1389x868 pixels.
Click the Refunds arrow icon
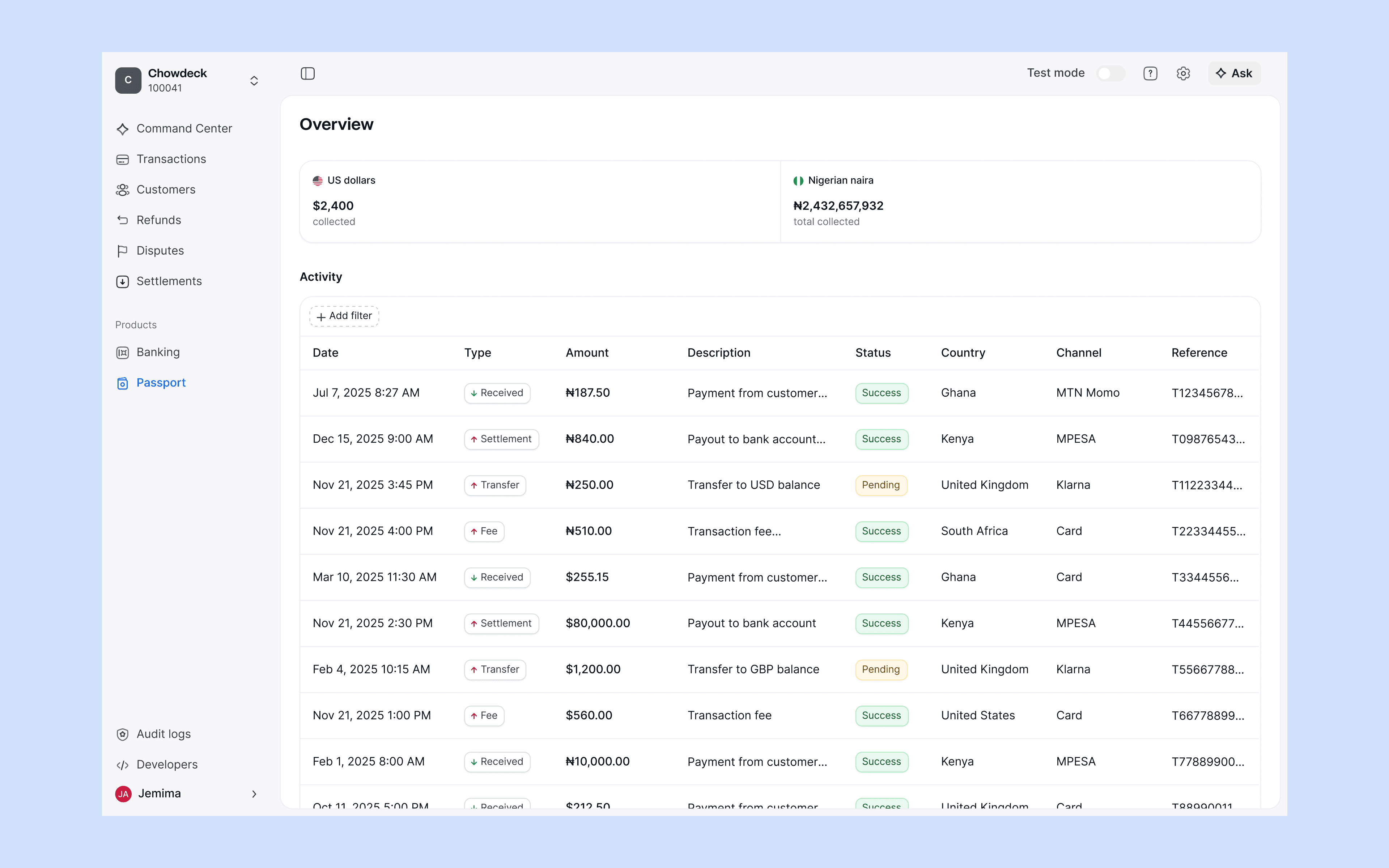click(x=122, y=221)
